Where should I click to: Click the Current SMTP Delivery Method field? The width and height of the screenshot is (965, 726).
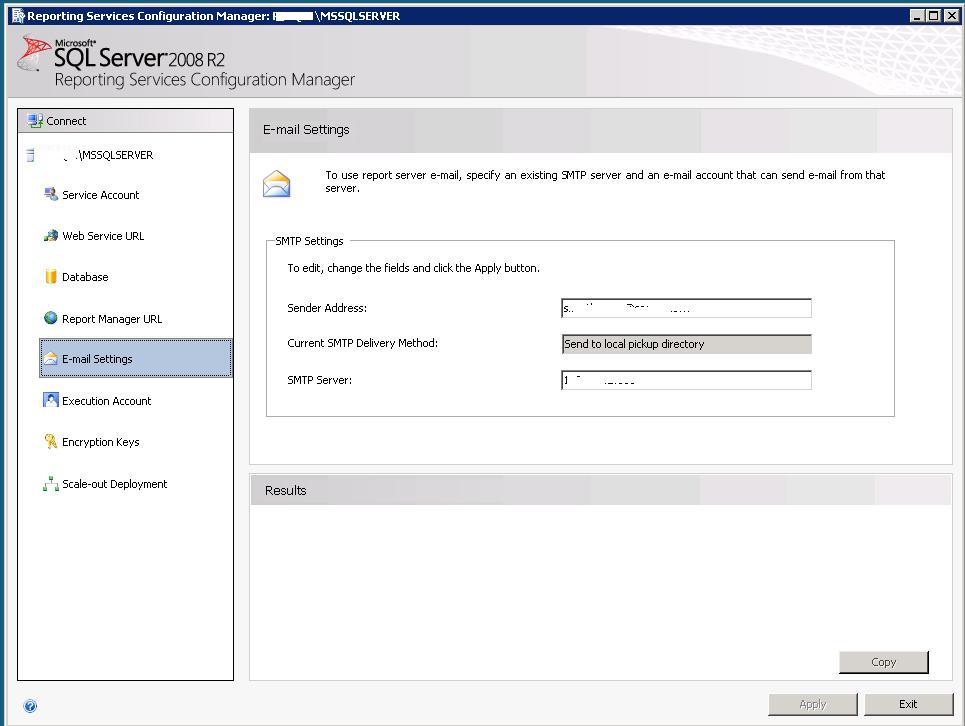(x=686, y=344)
